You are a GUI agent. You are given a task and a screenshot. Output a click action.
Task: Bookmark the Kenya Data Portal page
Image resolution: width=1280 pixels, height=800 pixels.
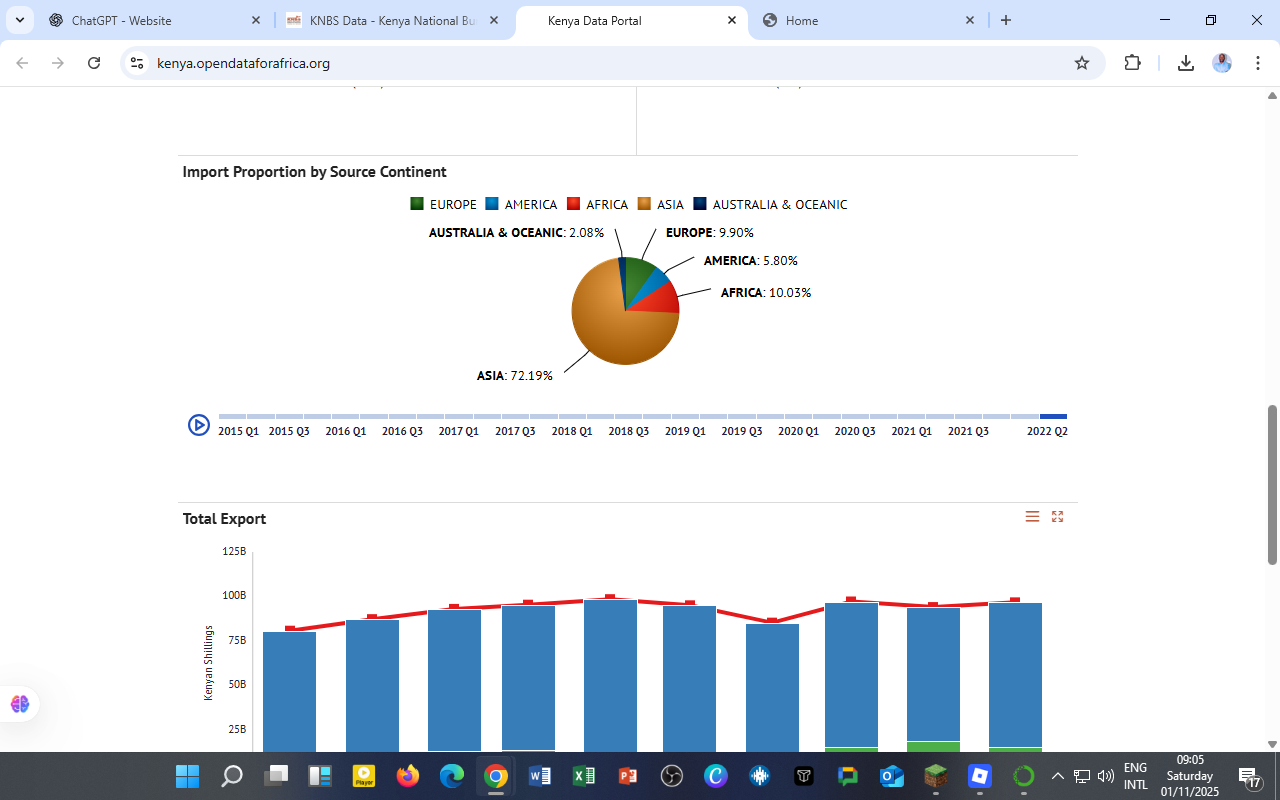click(1081, 62)
